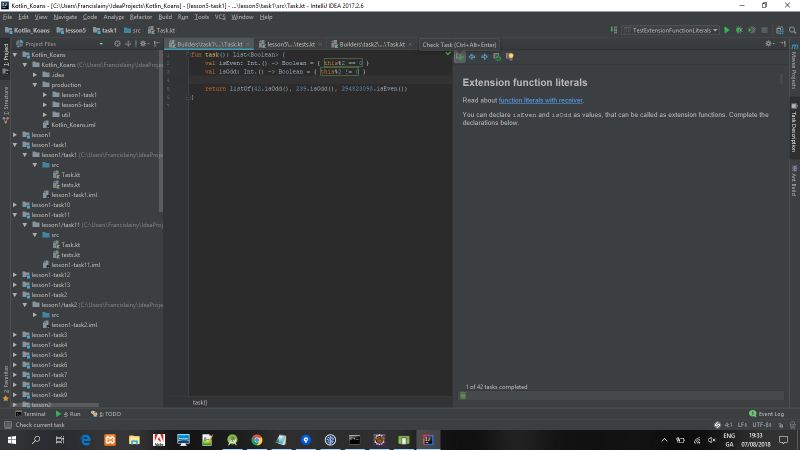This screenshot has width=800, height=450.
Task: Collapse the root Kotlin_Koans tree node
Action: [15, 55]
